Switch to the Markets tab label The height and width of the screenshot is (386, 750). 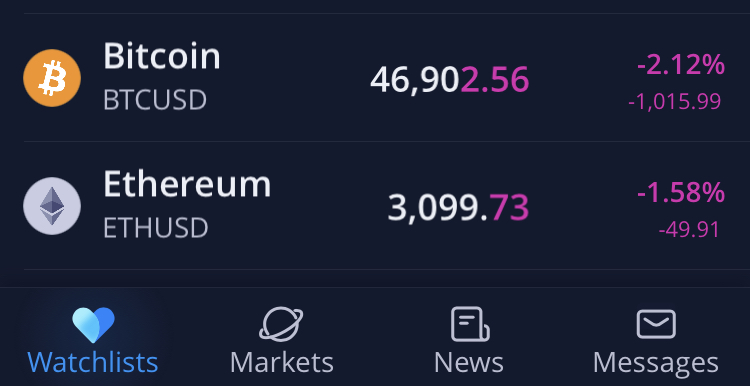tap(282, 363)
